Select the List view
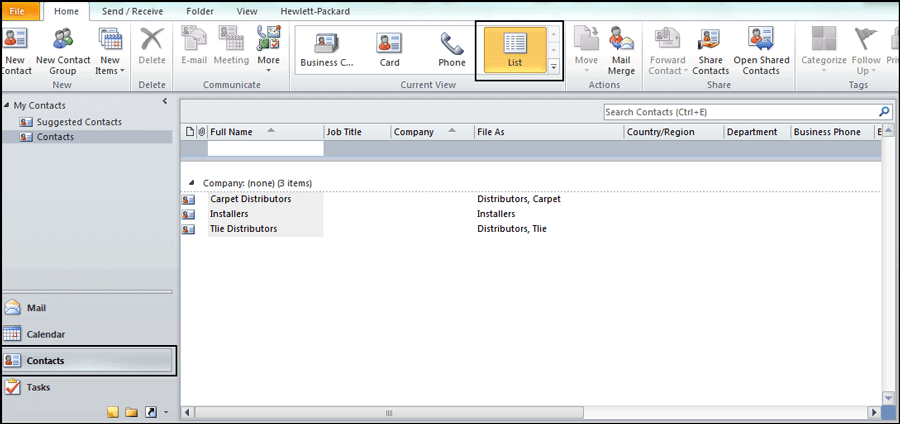 515,48
